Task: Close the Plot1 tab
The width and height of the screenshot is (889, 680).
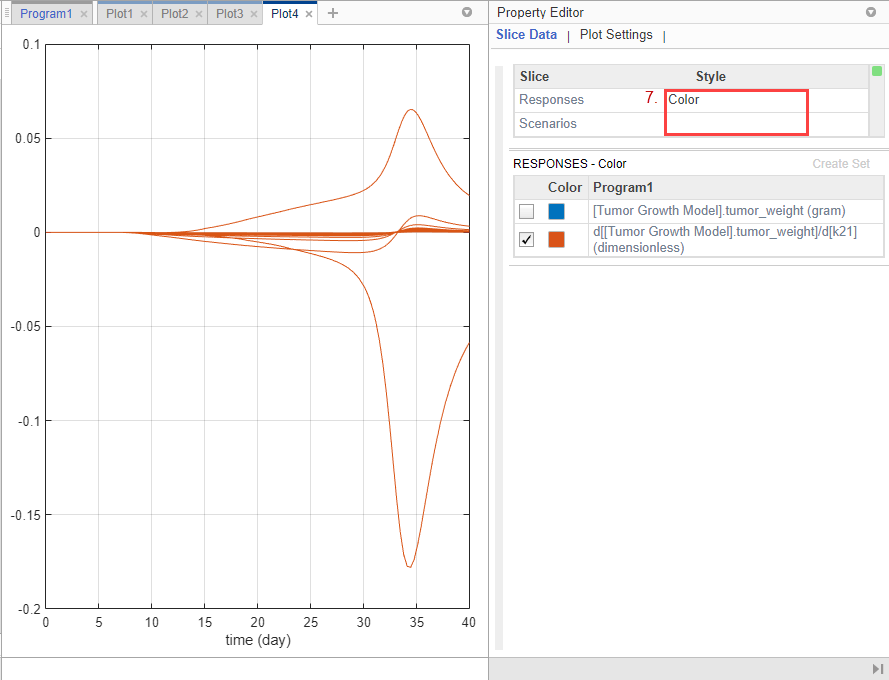Action: [144, 14]
